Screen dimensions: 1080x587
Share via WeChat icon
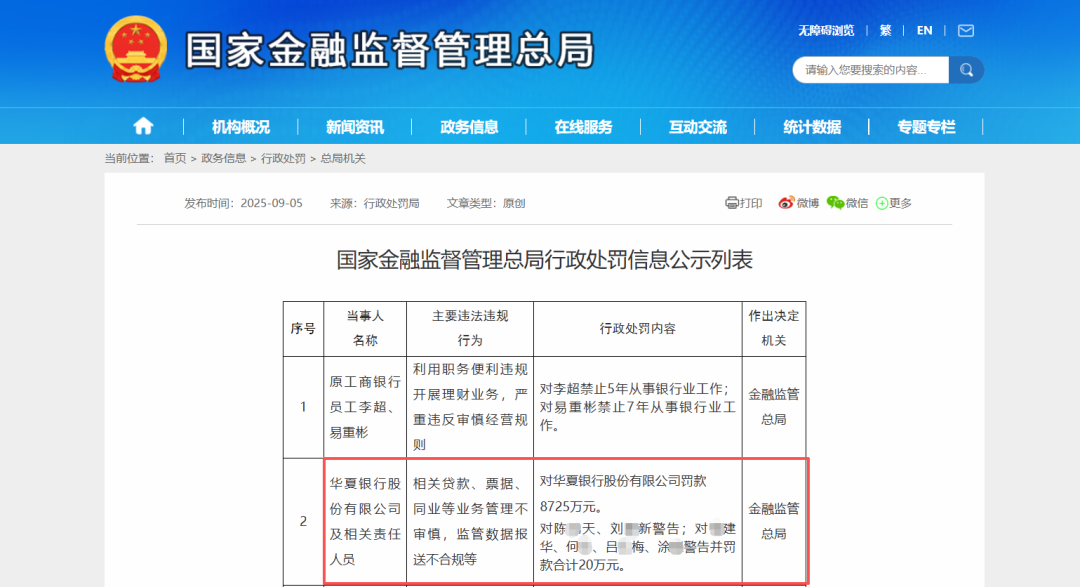(x=835, y=203)
